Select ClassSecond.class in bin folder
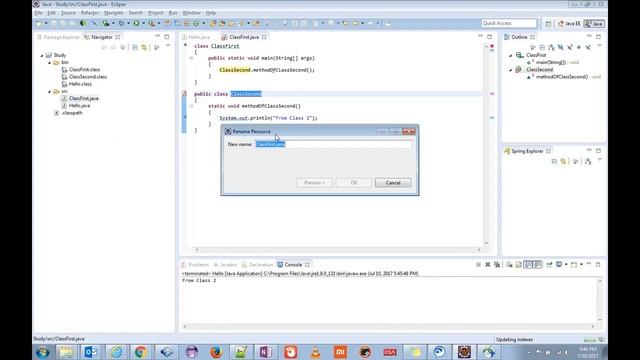 88,77
